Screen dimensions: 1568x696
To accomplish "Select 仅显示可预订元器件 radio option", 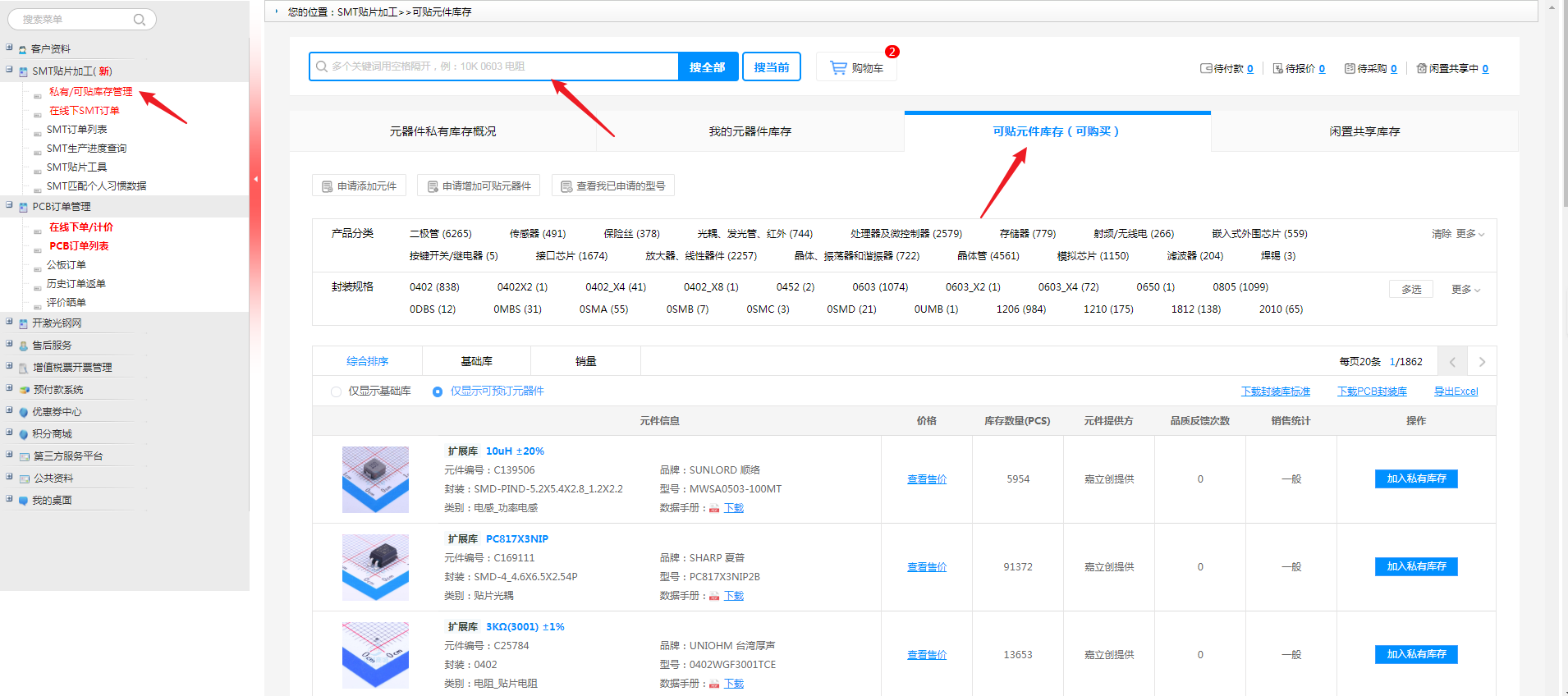I will pos(438,391).
